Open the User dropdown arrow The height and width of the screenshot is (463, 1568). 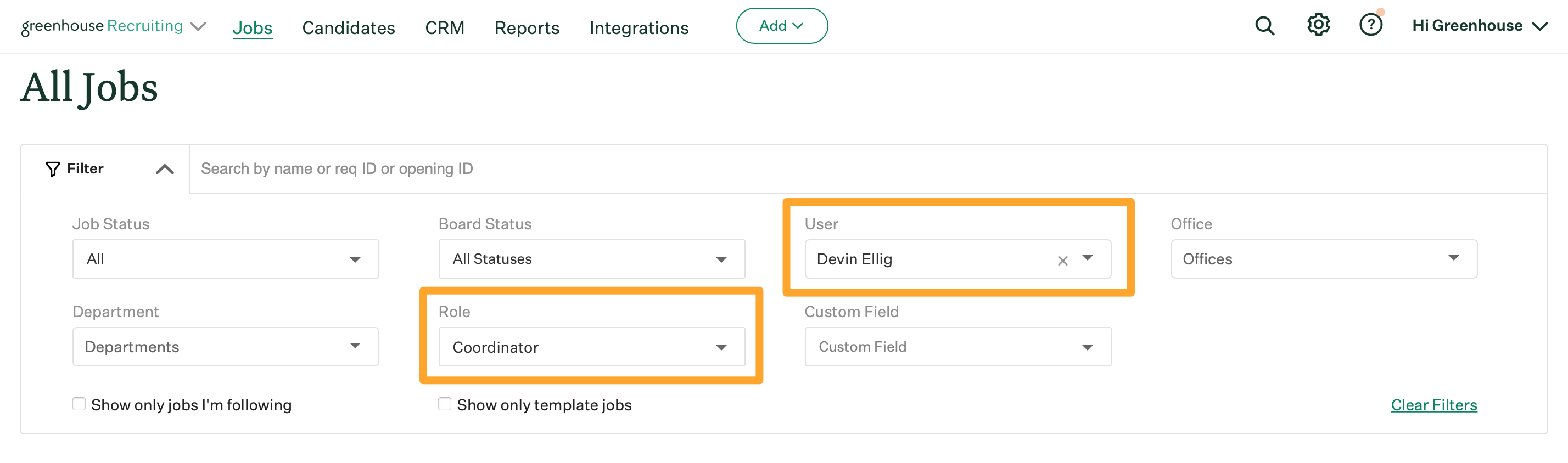tap(1087, 258)
